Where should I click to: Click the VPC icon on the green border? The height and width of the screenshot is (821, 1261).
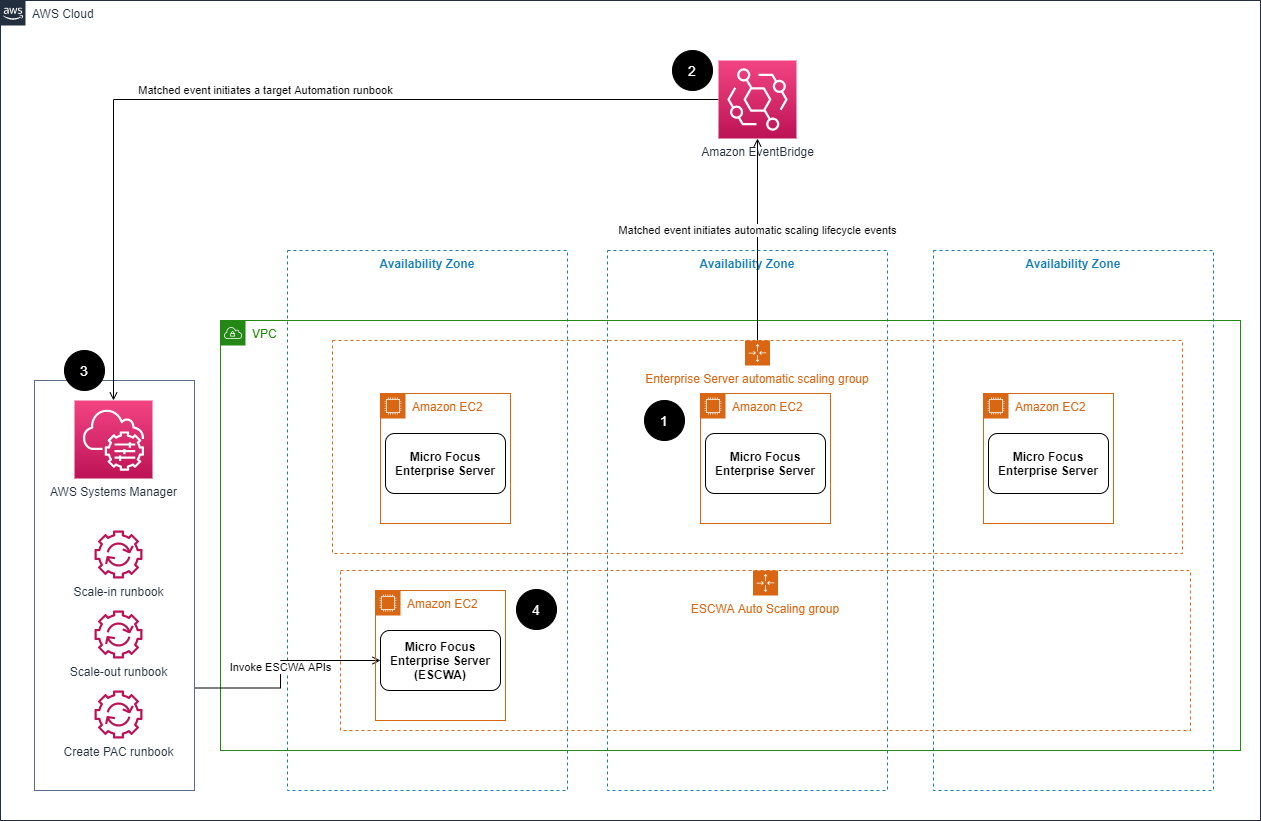click(x=233, y=333)
